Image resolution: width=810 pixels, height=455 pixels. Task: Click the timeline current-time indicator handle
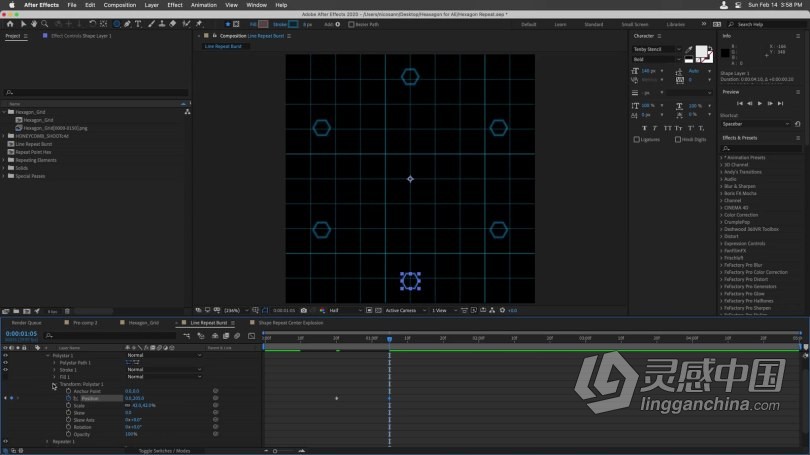[390, 339]
